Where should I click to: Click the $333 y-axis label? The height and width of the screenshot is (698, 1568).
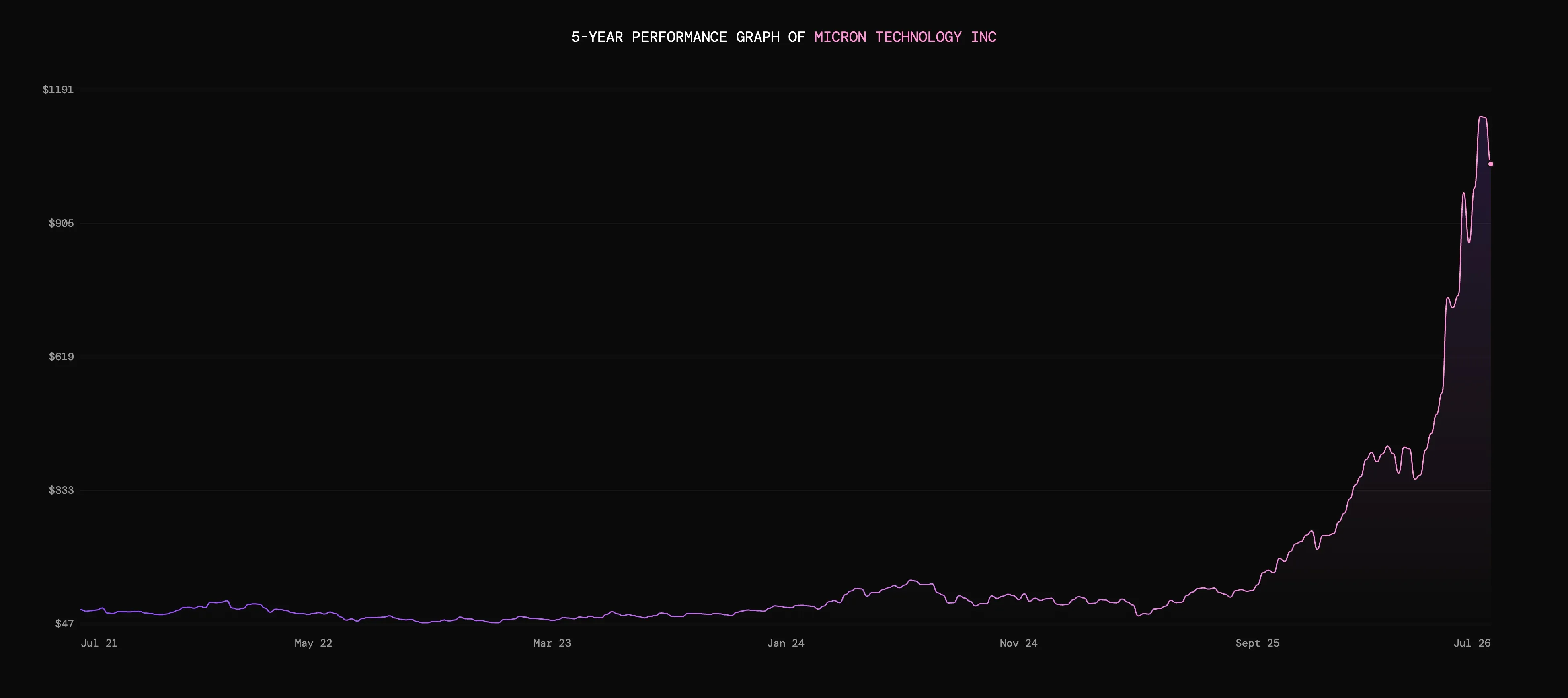pos(61,490)
